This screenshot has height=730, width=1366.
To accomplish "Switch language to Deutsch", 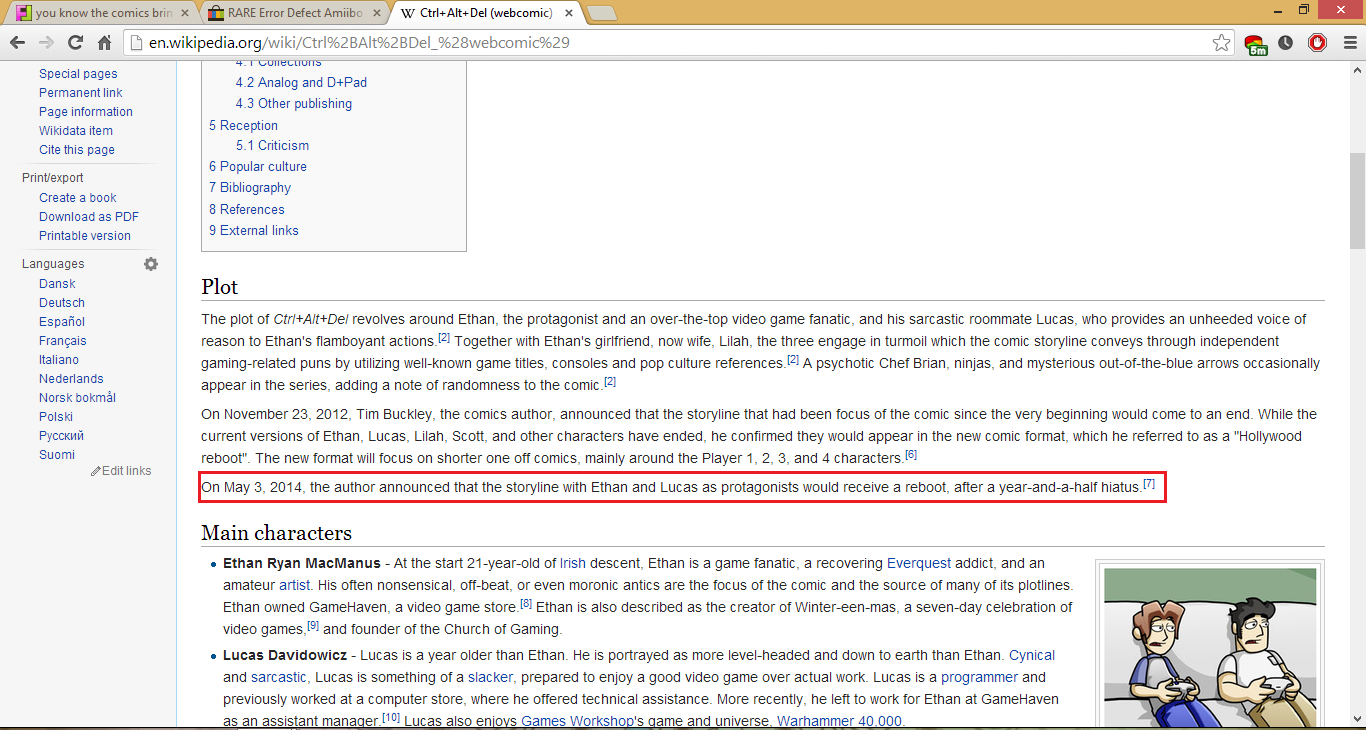I will tap(62, 303).
